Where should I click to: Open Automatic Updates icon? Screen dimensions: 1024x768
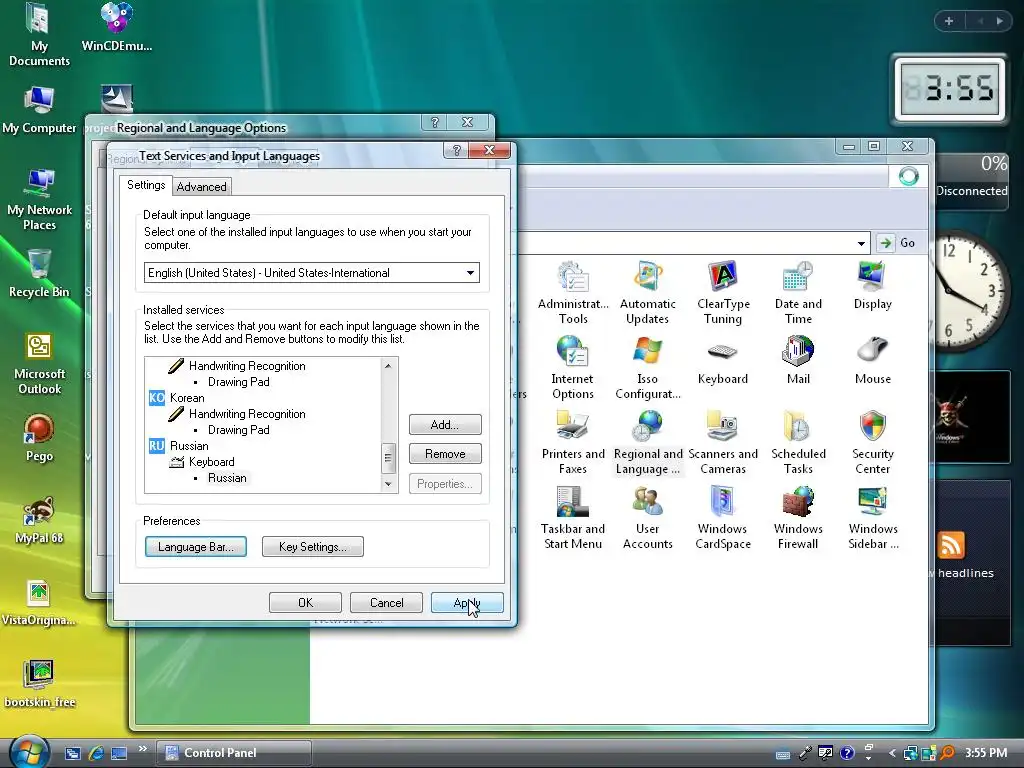tap(647, 293)
